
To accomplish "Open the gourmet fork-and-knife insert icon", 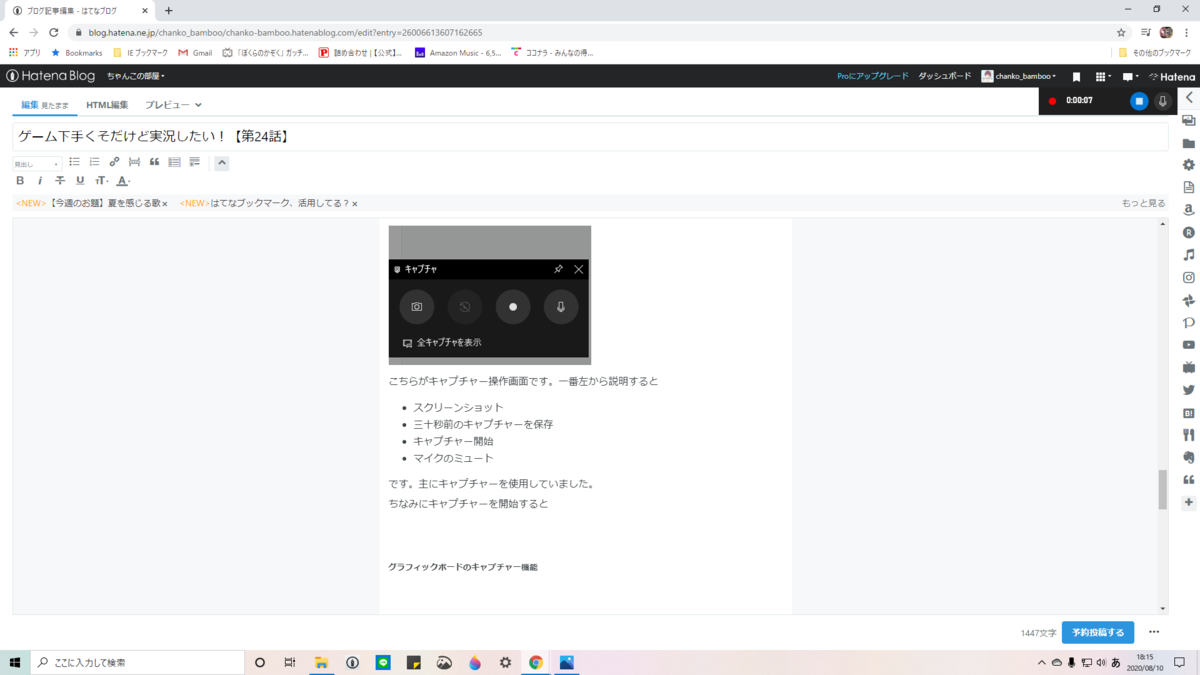I will (1189, 435).
